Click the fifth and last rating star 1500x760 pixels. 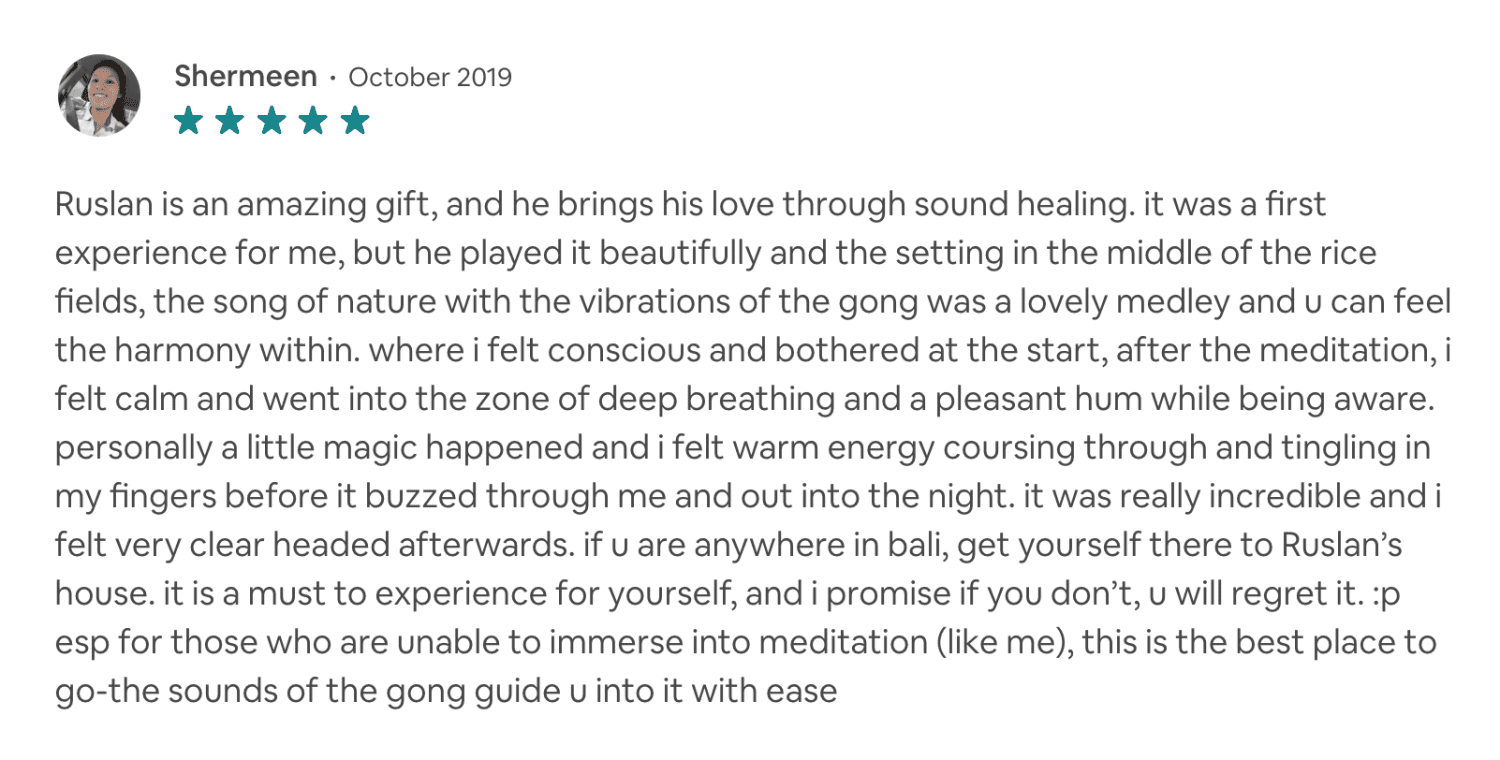coord(354,122)
